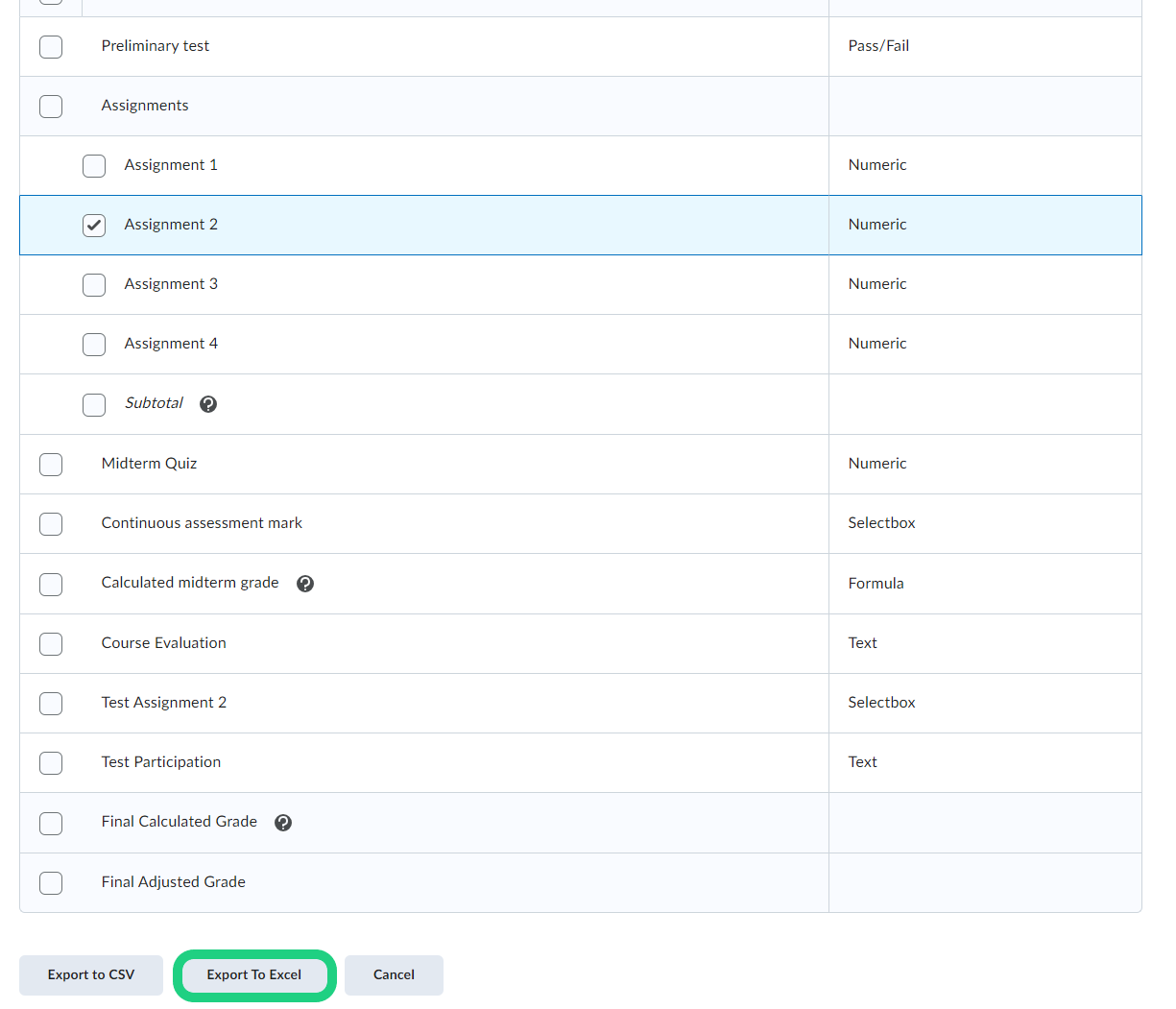Click the Export to CSV button
The width and height of the screenshot is (1176, 1009).
91,975
